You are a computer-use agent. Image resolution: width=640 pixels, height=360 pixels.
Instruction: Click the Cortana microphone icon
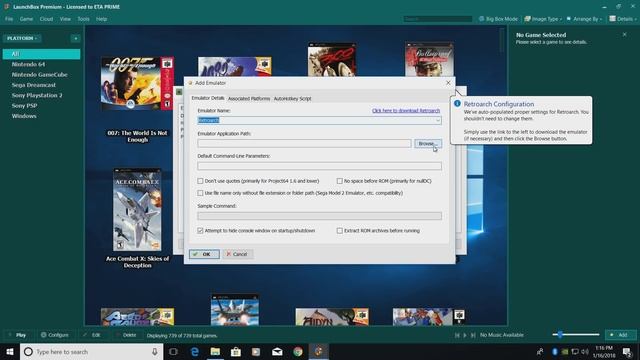point(155,351)
